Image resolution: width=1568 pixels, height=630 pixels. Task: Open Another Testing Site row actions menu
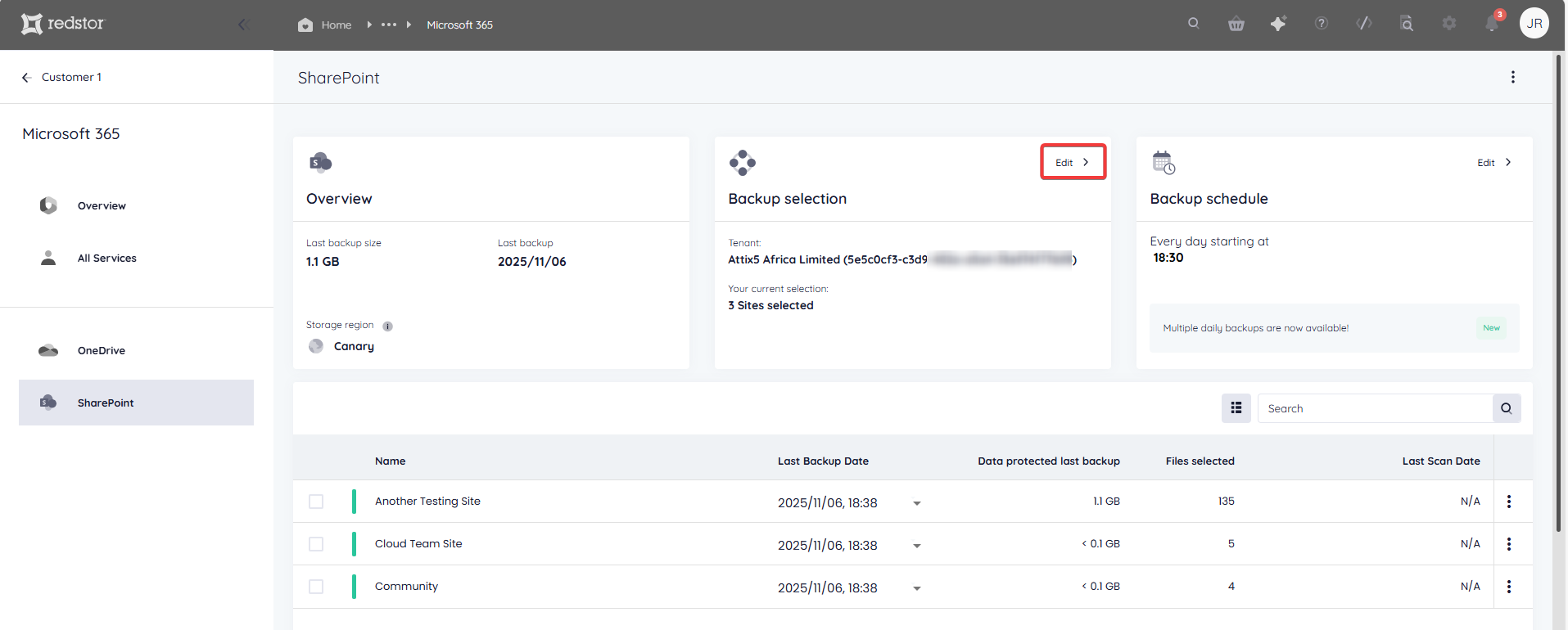tap(1509, 502)
